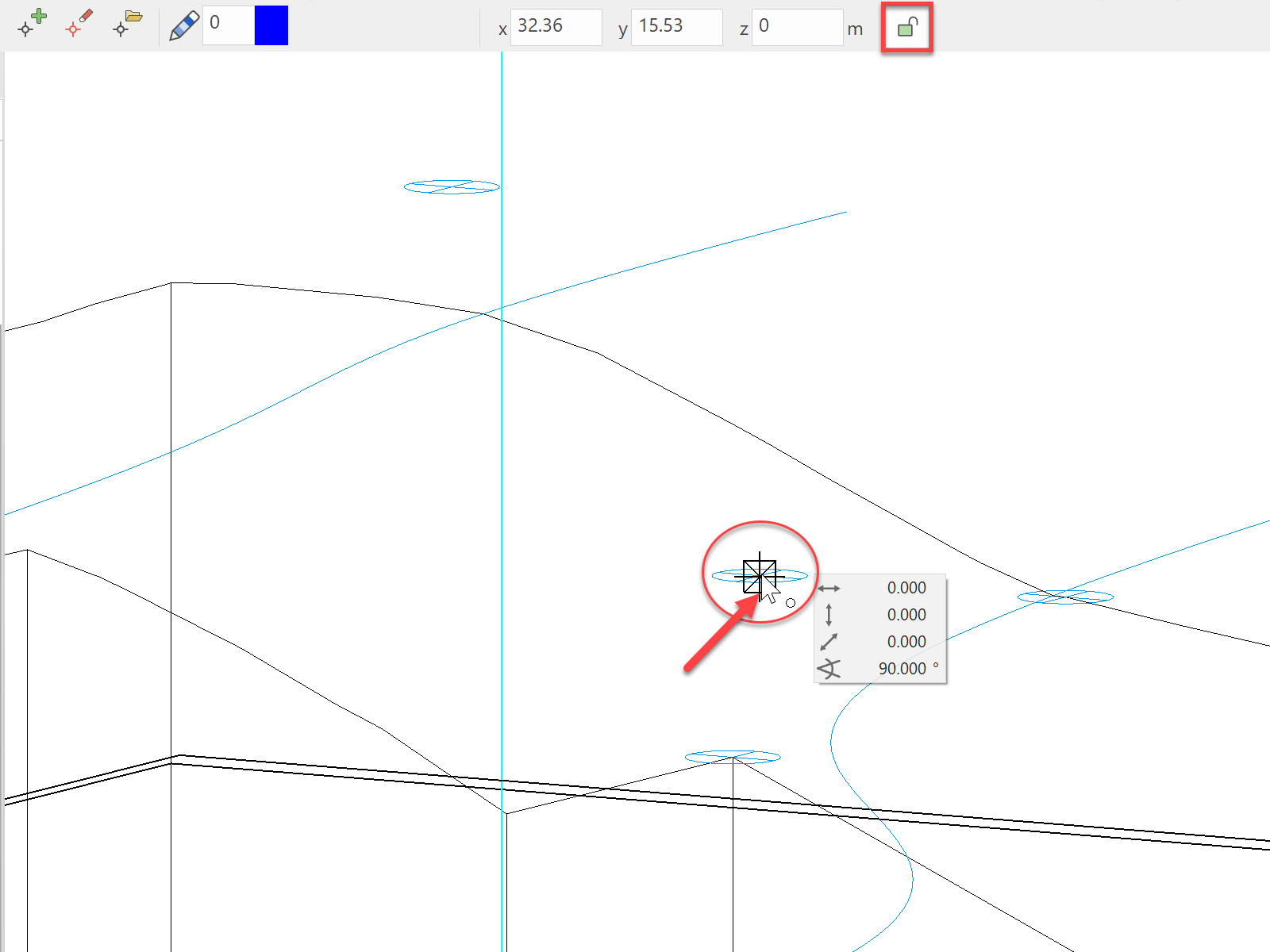
Task: Select the erase point tool with red eraser
Action: pyautogui.click(x=79, y=24)
